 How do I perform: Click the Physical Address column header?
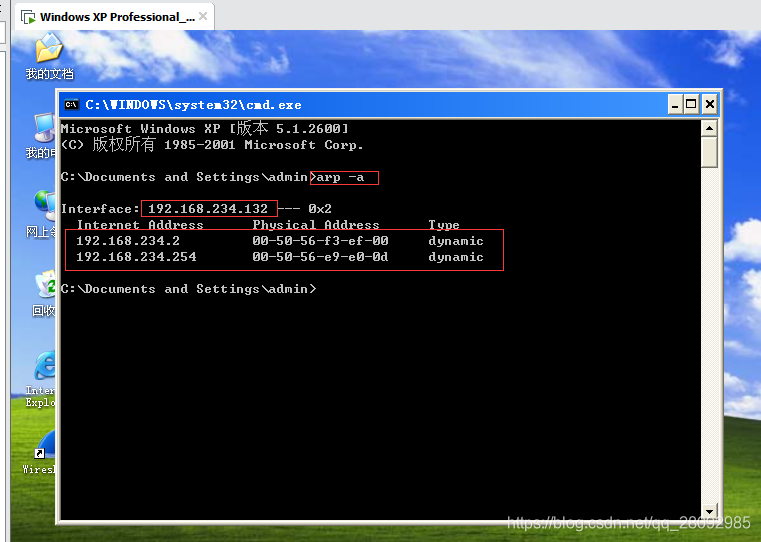pos(315,225)
